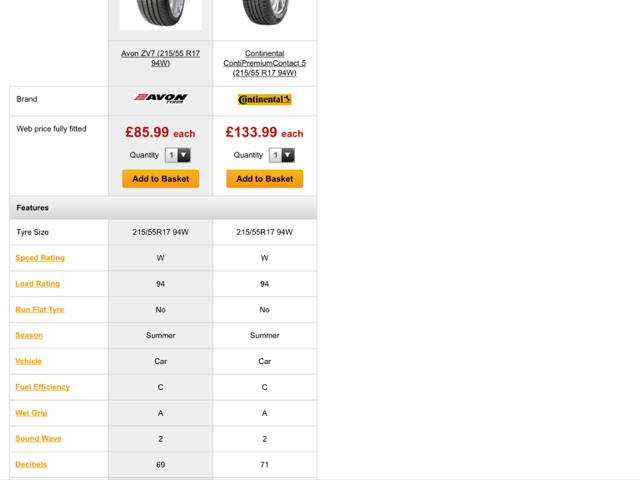The width and height of the screenshot is (640, 480).
Task: Open the Run Flat Tyre explanation
Action: (x=40, y=309)
